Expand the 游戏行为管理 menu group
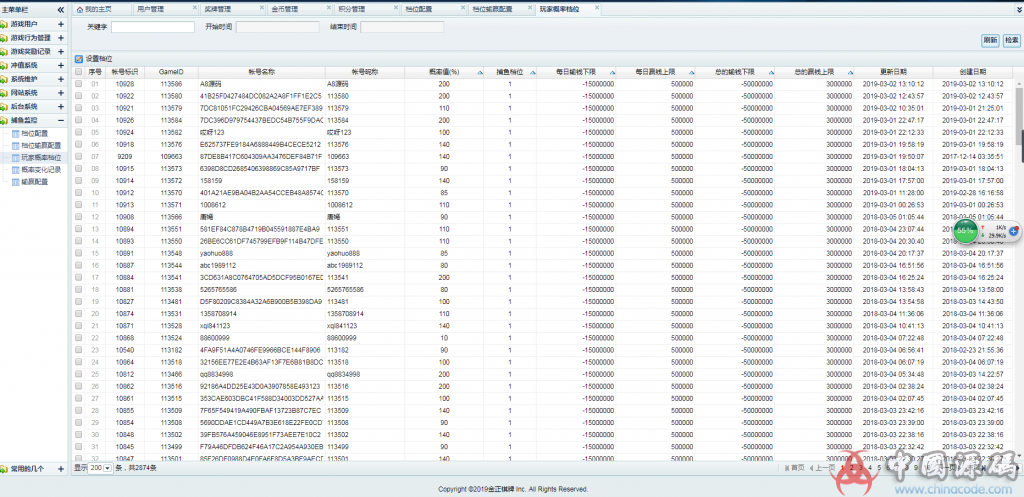This screenshot has width=1024, height=497. tap(61, 38)
